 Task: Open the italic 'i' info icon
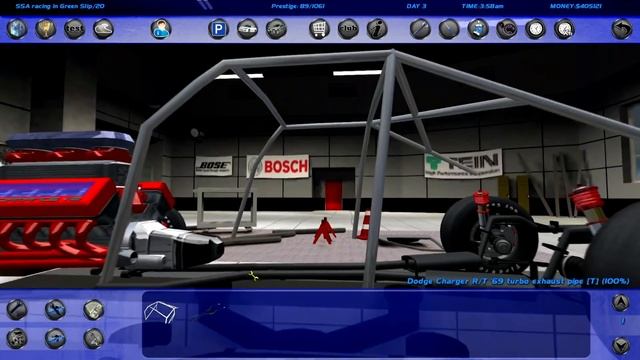(x=377, y=29)
